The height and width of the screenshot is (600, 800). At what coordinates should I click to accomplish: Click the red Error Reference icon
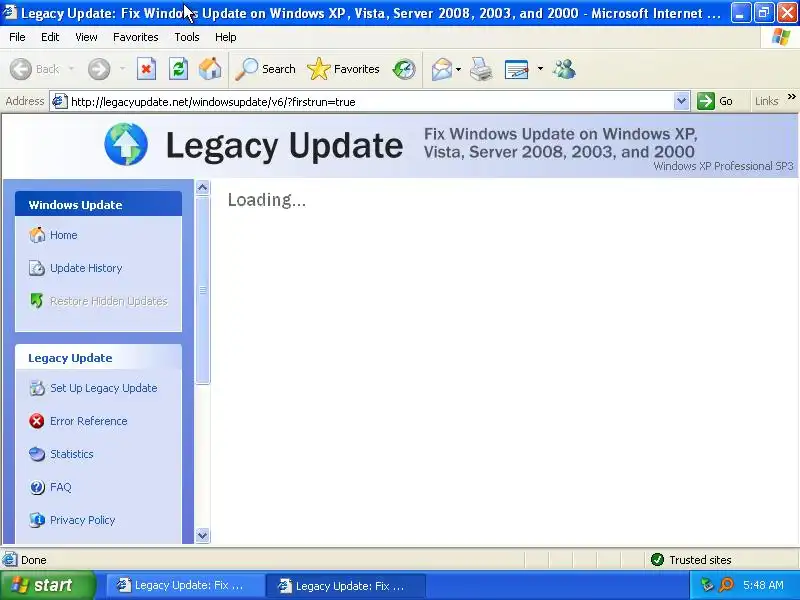pyautogui.click(x=37, y=421)
